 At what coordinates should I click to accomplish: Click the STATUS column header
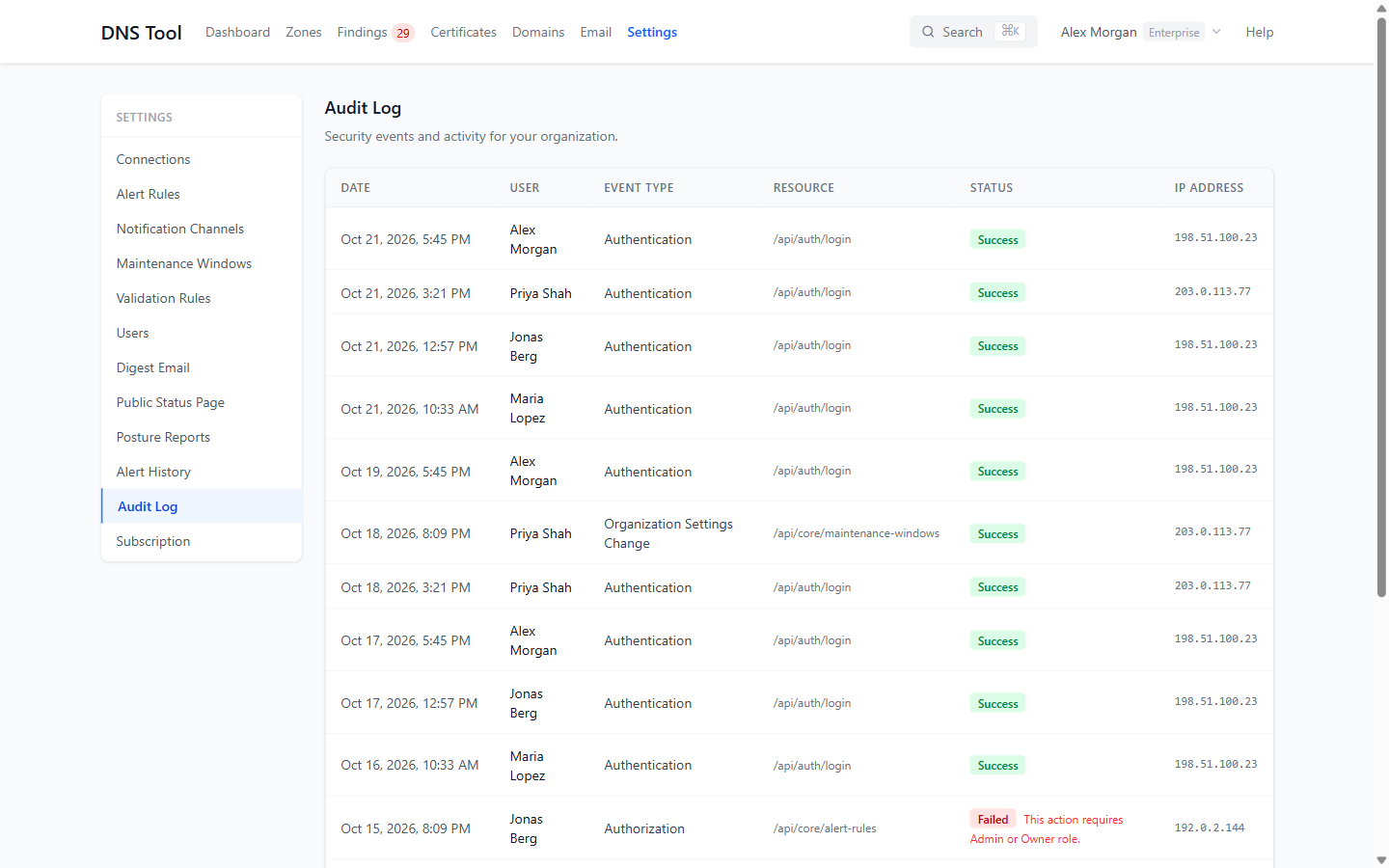click(992, 188)
